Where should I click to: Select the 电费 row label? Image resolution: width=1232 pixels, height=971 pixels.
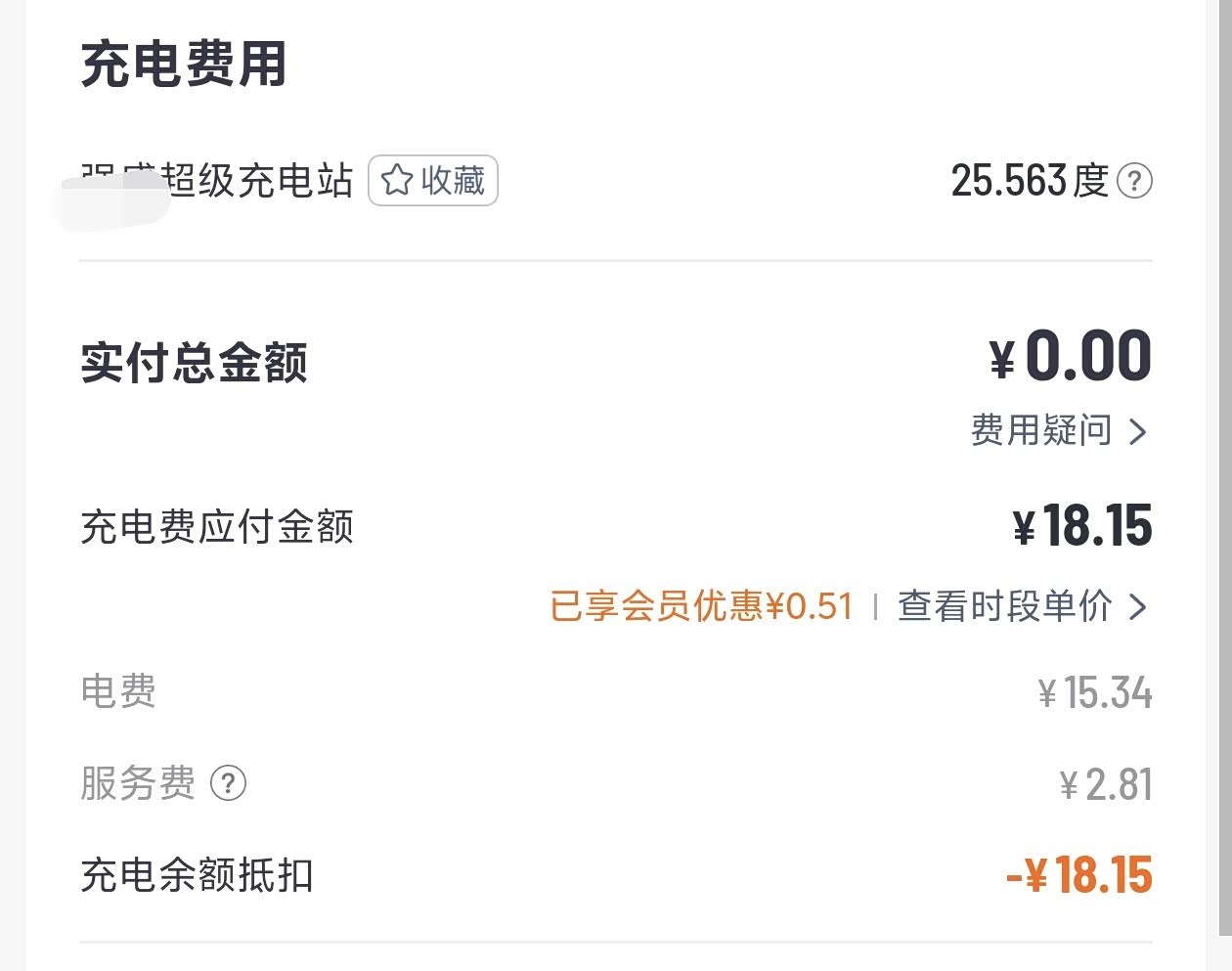(x=118, y=691)
